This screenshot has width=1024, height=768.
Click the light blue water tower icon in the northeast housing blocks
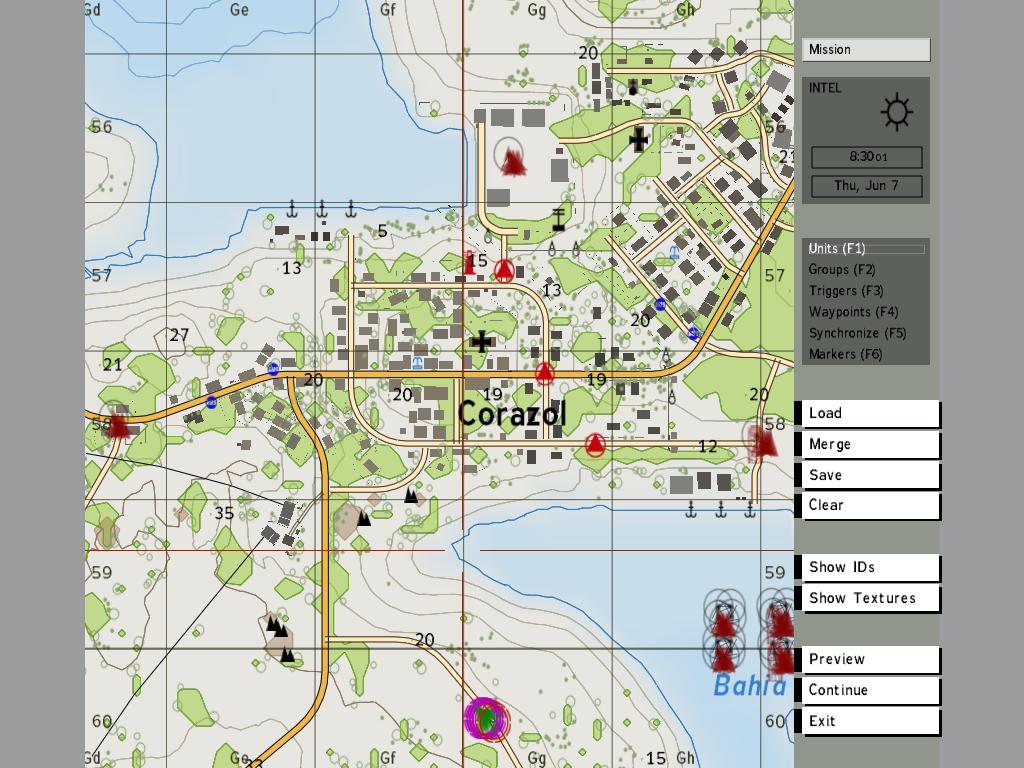point(675,252)
